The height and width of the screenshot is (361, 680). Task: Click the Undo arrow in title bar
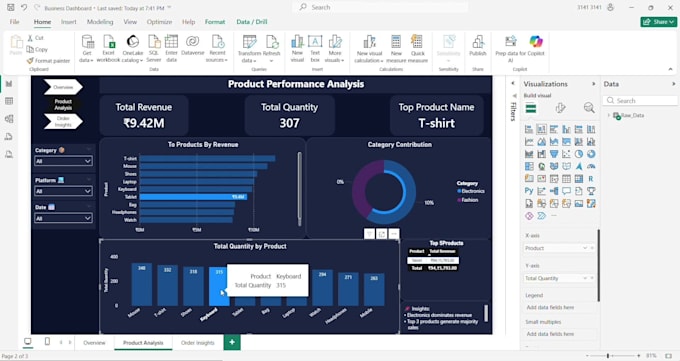pos(24,7)
